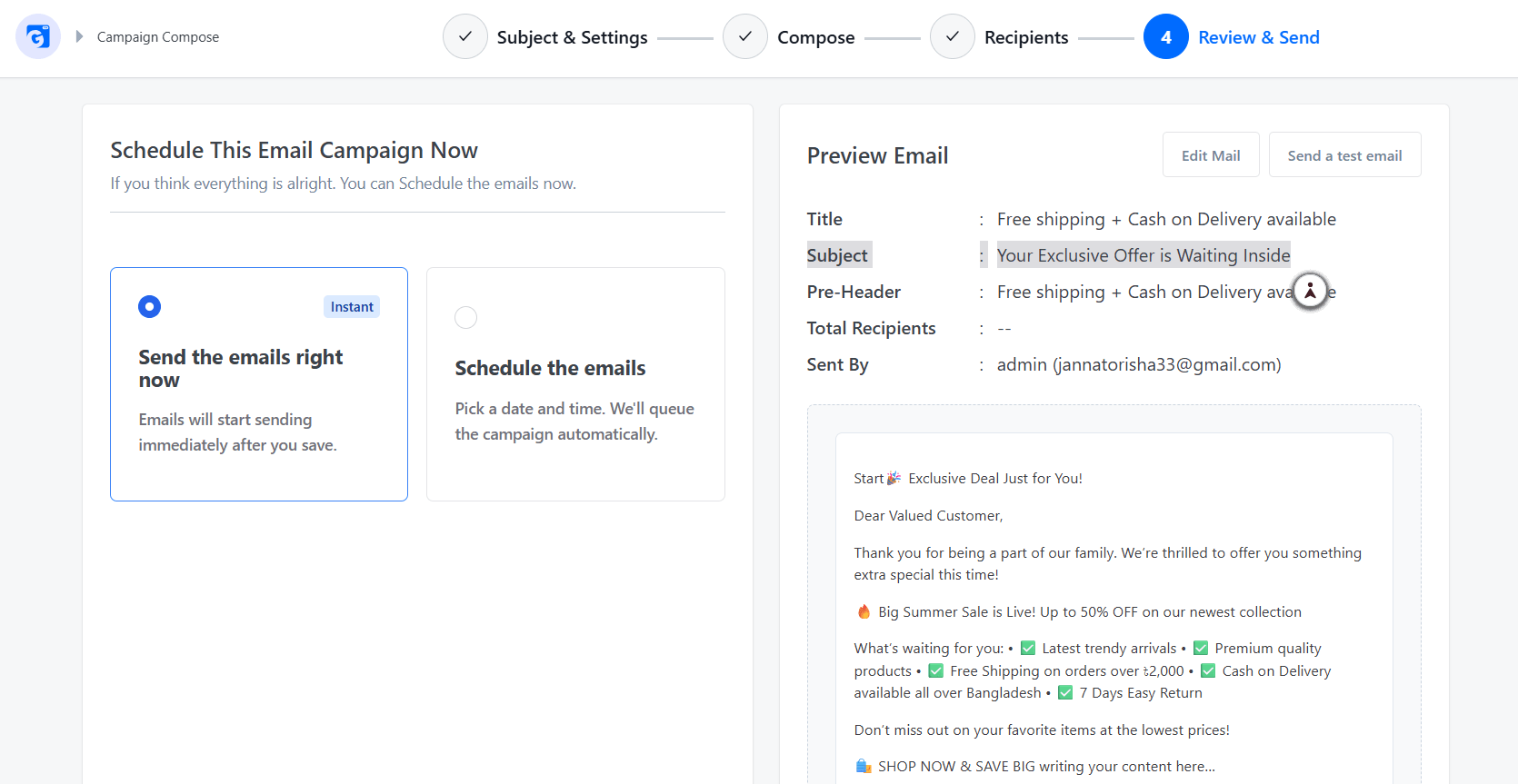The width and height of the screenshot is (1518, 784).
Task: Click the Compose step checkmark circle
Action: (x=745, y=36)
